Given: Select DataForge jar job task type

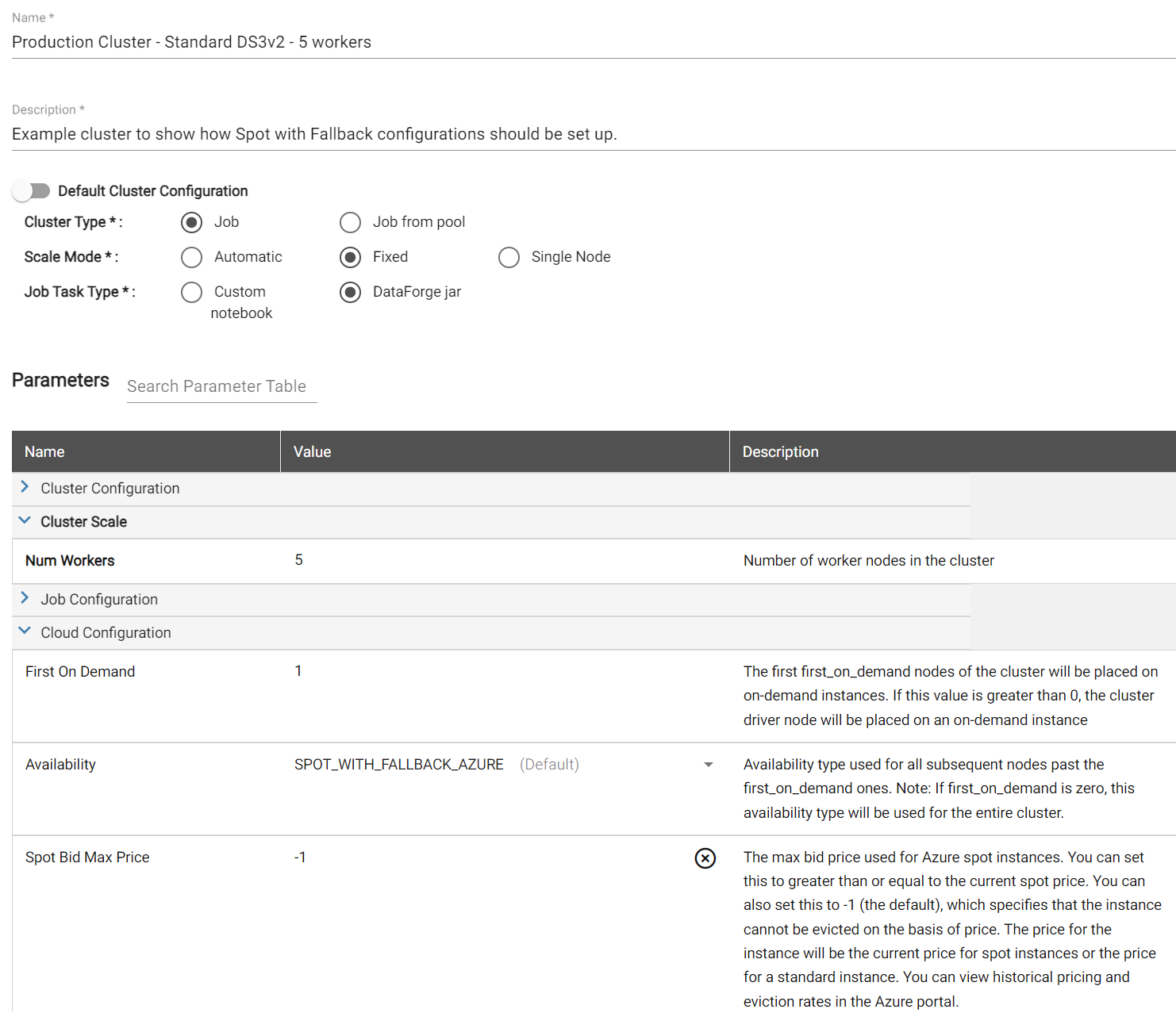Looking at the screenshot, I should click(350, 292).
